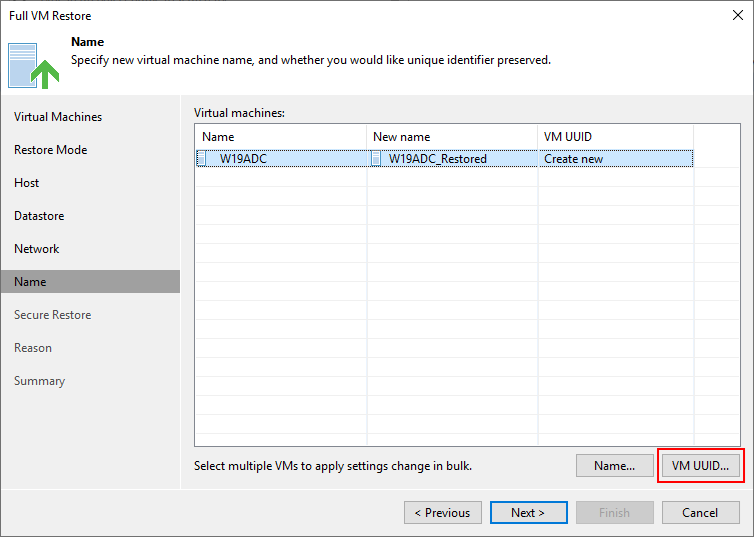Screen dimensions: 754x537
Task: Open the Datastore step in sidebar
Action: 39,216
